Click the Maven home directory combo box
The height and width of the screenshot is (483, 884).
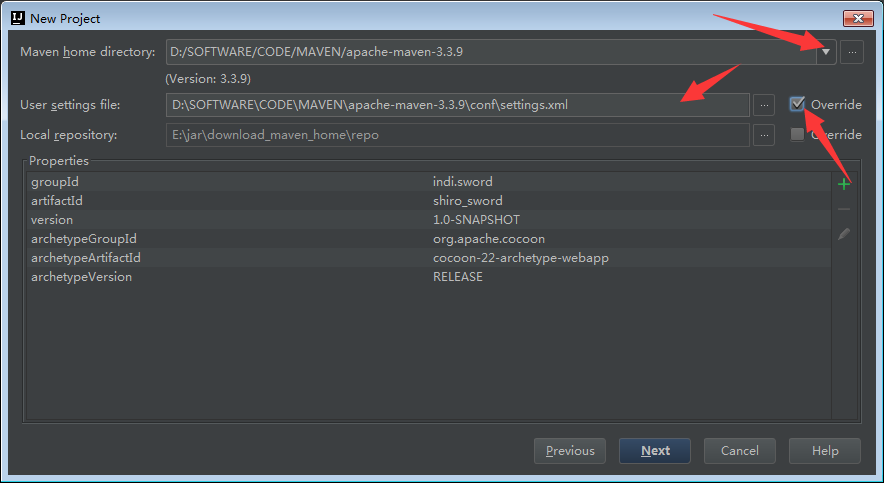point(490,52)
